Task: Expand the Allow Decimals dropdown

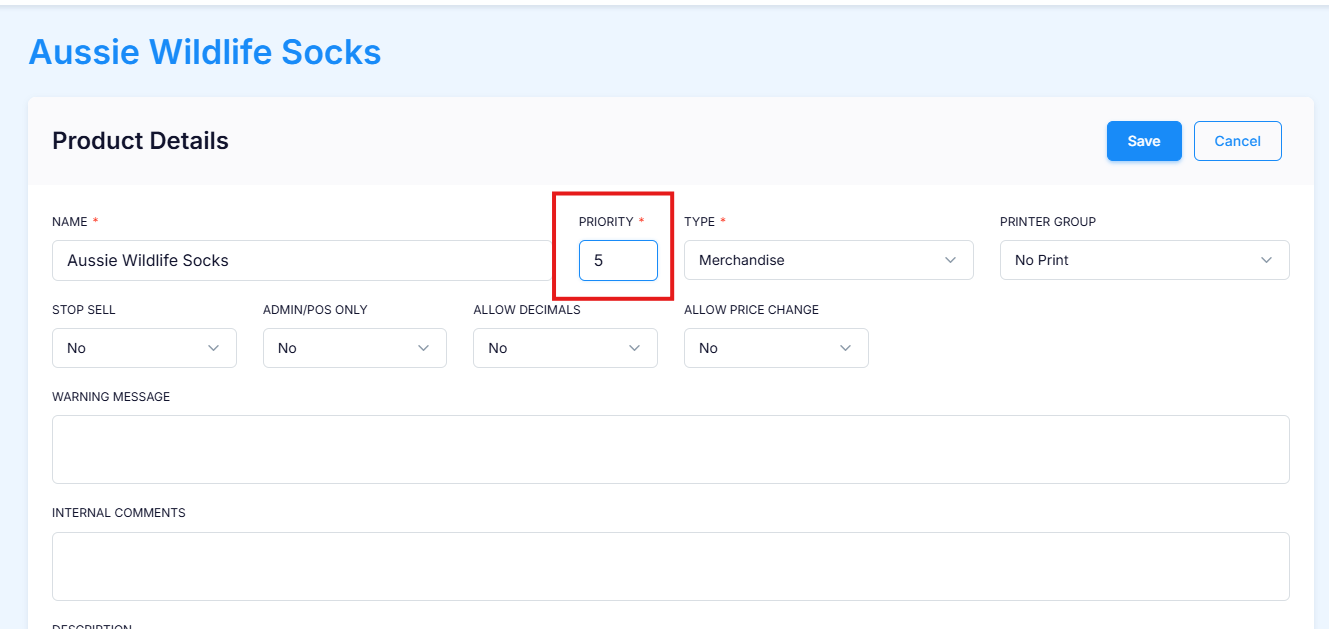Action: [x=565, y=348]
